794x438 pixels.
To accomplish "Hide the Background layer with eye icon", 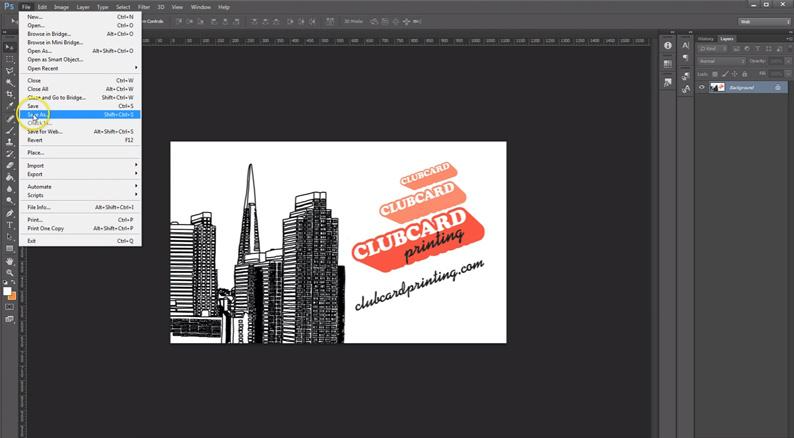I will tap(702, 88).
